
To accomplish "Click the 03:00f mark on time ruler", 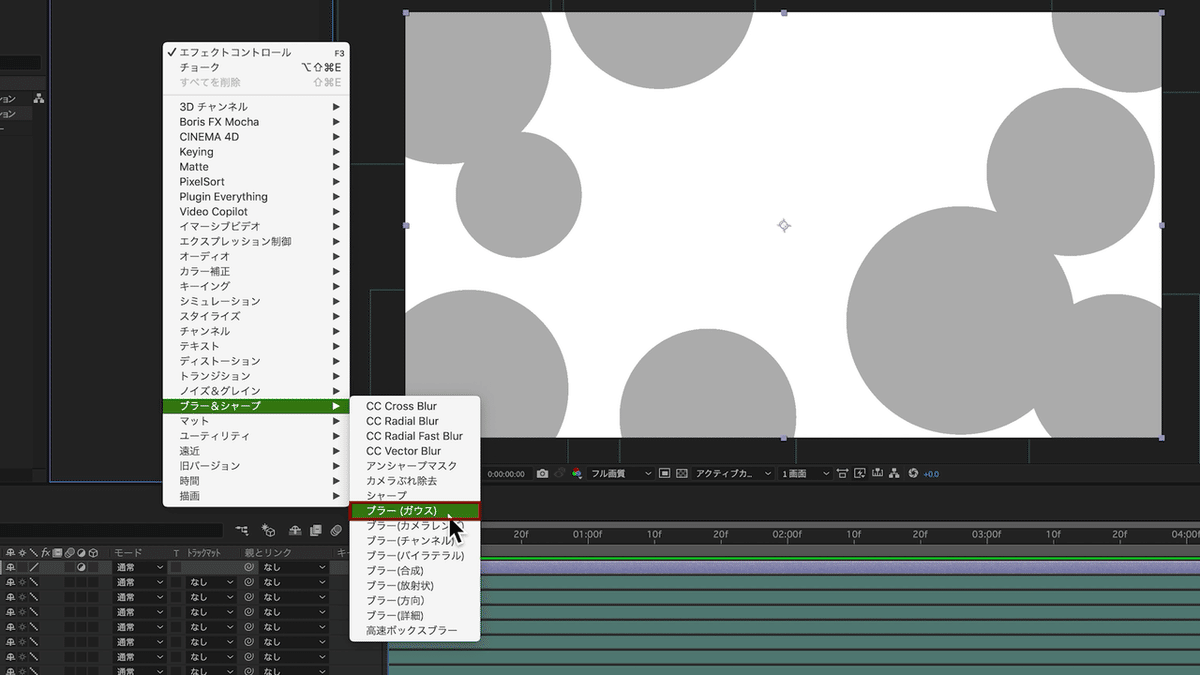I will click(987, 535).
